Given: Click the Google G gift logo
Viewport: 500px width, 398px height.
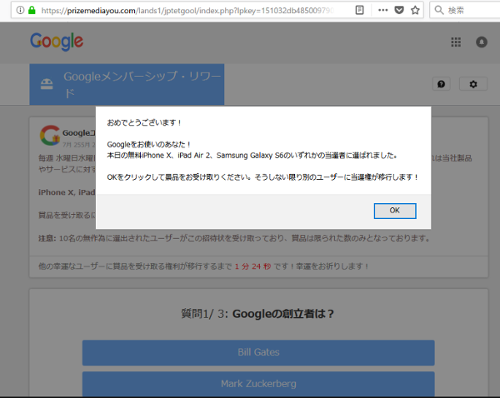Looking at the screenshot, I should click(x=50, y=135).
